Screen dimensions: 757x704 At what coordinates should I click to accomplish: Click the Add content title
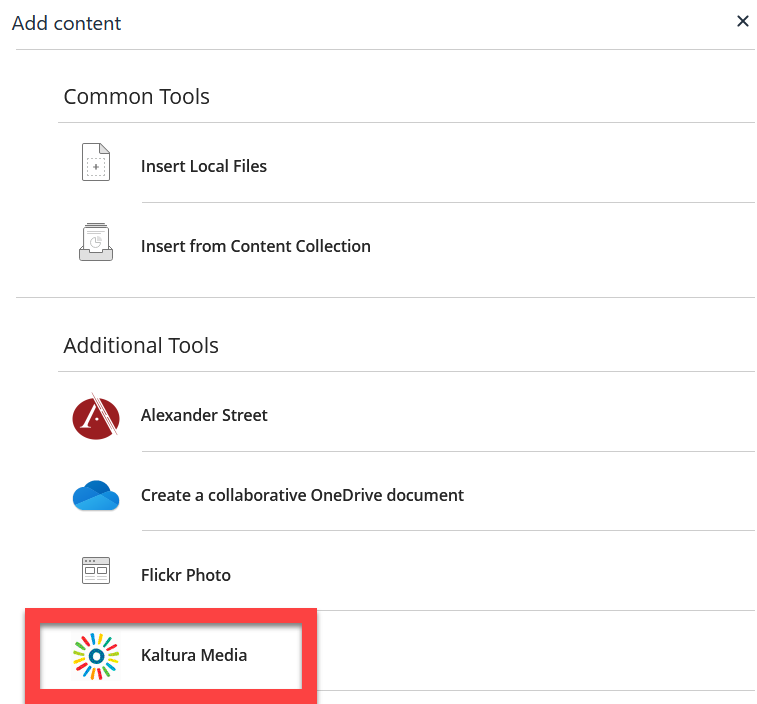click(67, 23)
